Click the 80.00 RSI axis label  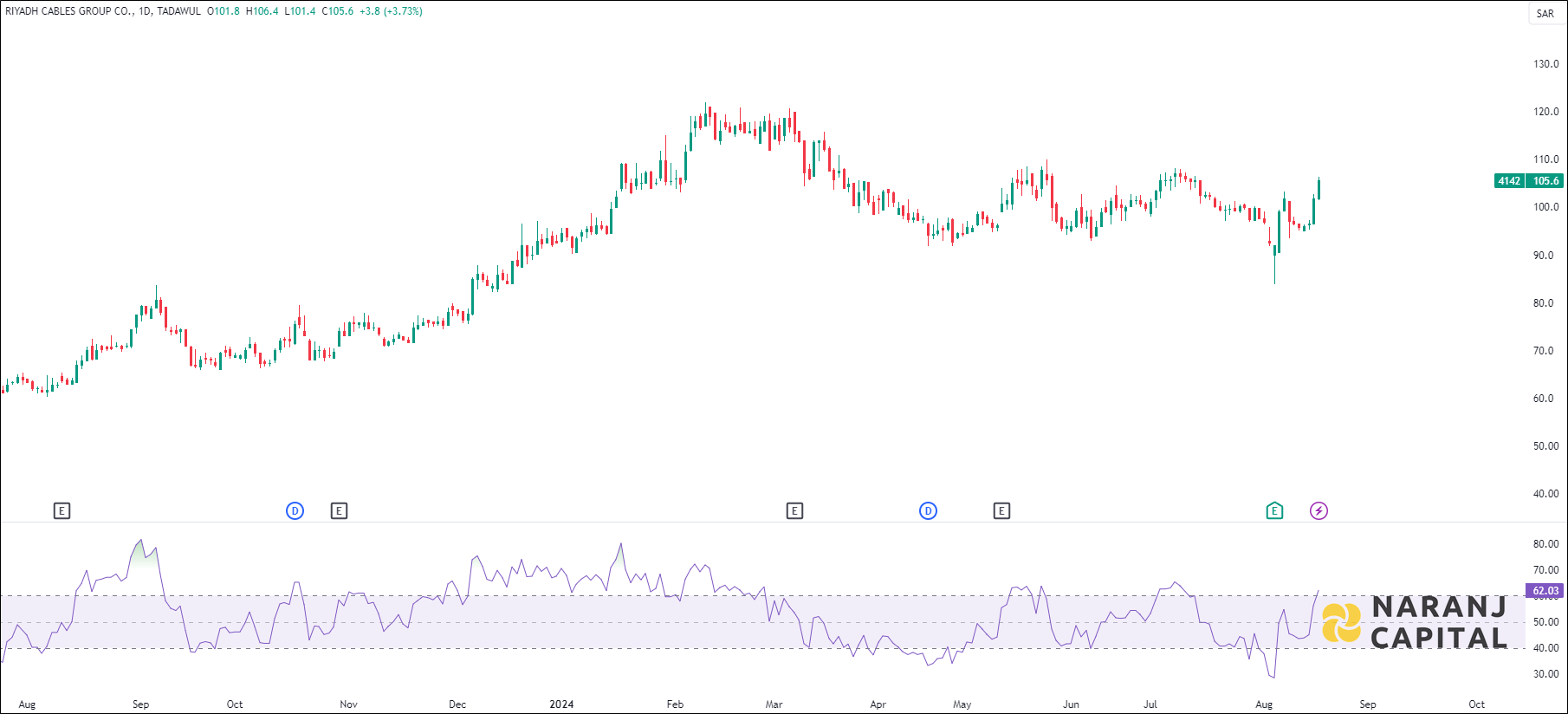[x=1546, y=544]
